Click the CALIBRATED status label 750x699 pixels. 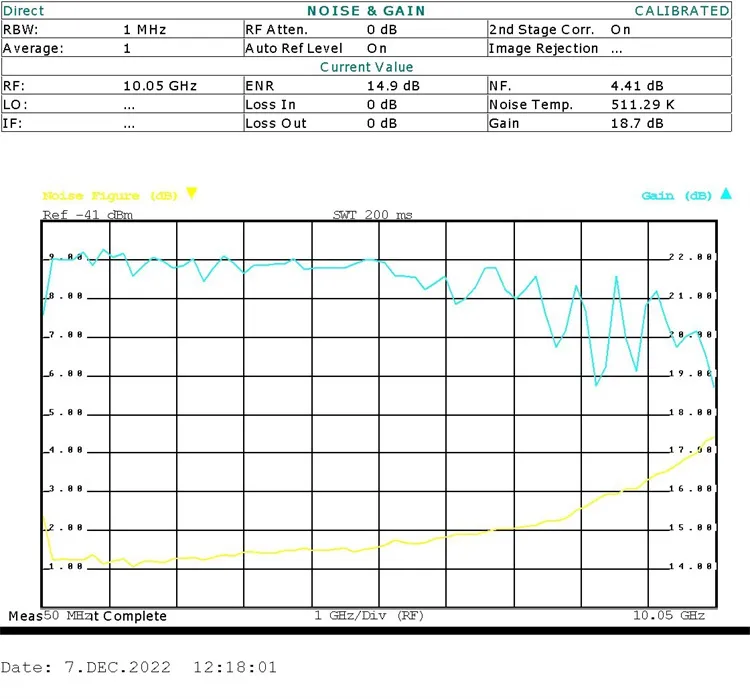coord(682,11)
